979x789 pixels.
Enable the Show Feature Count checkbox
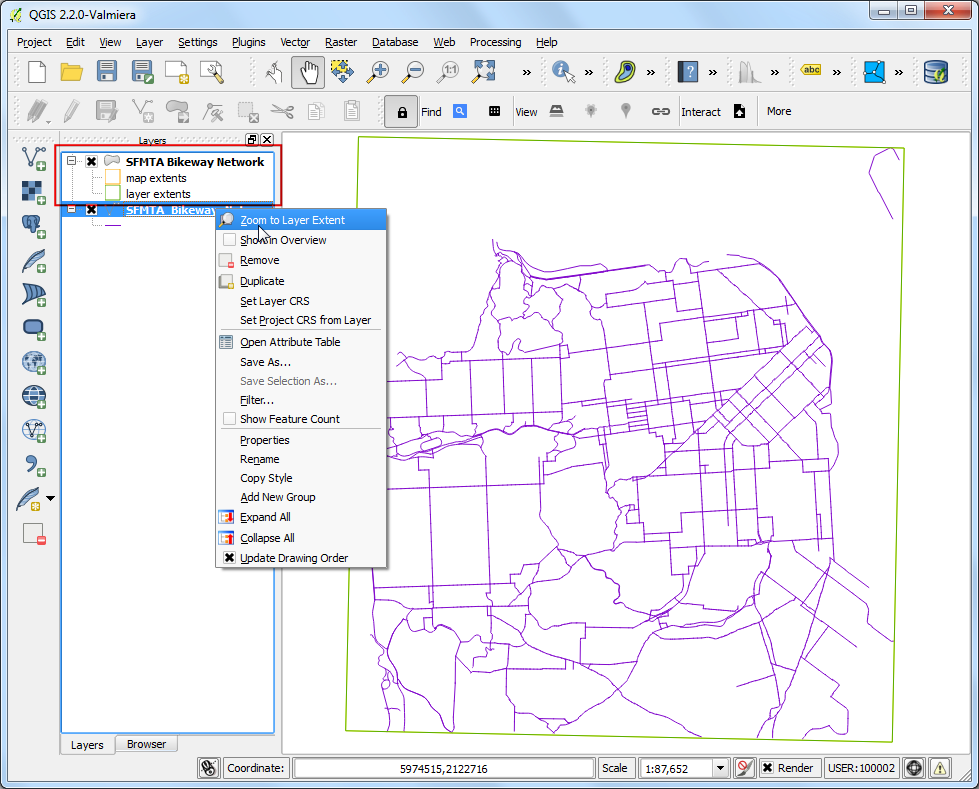[x=229, y=419]
